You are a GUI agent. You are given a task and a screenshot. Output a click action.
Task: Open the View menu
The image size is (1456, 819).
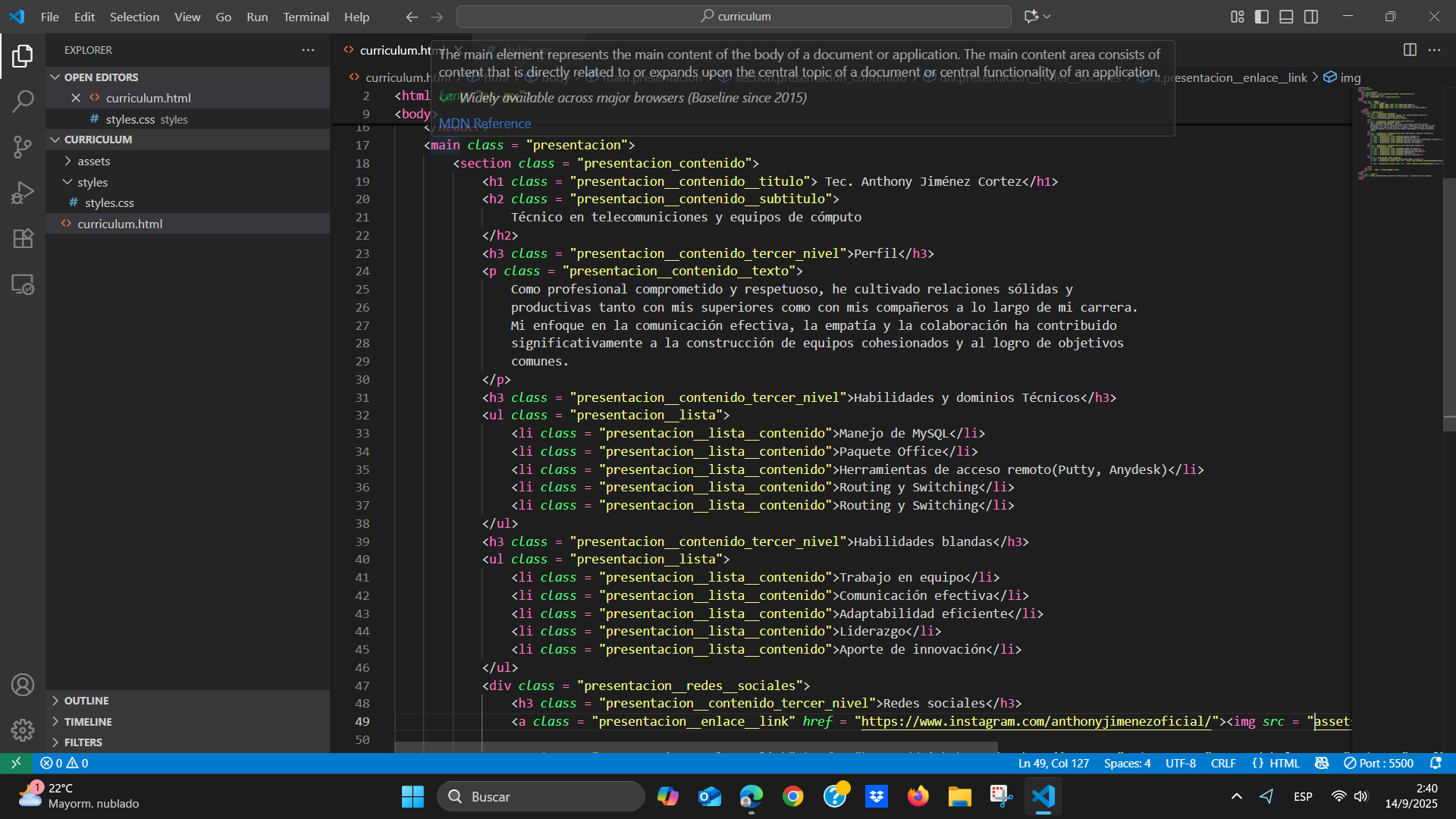click(187, 17)
